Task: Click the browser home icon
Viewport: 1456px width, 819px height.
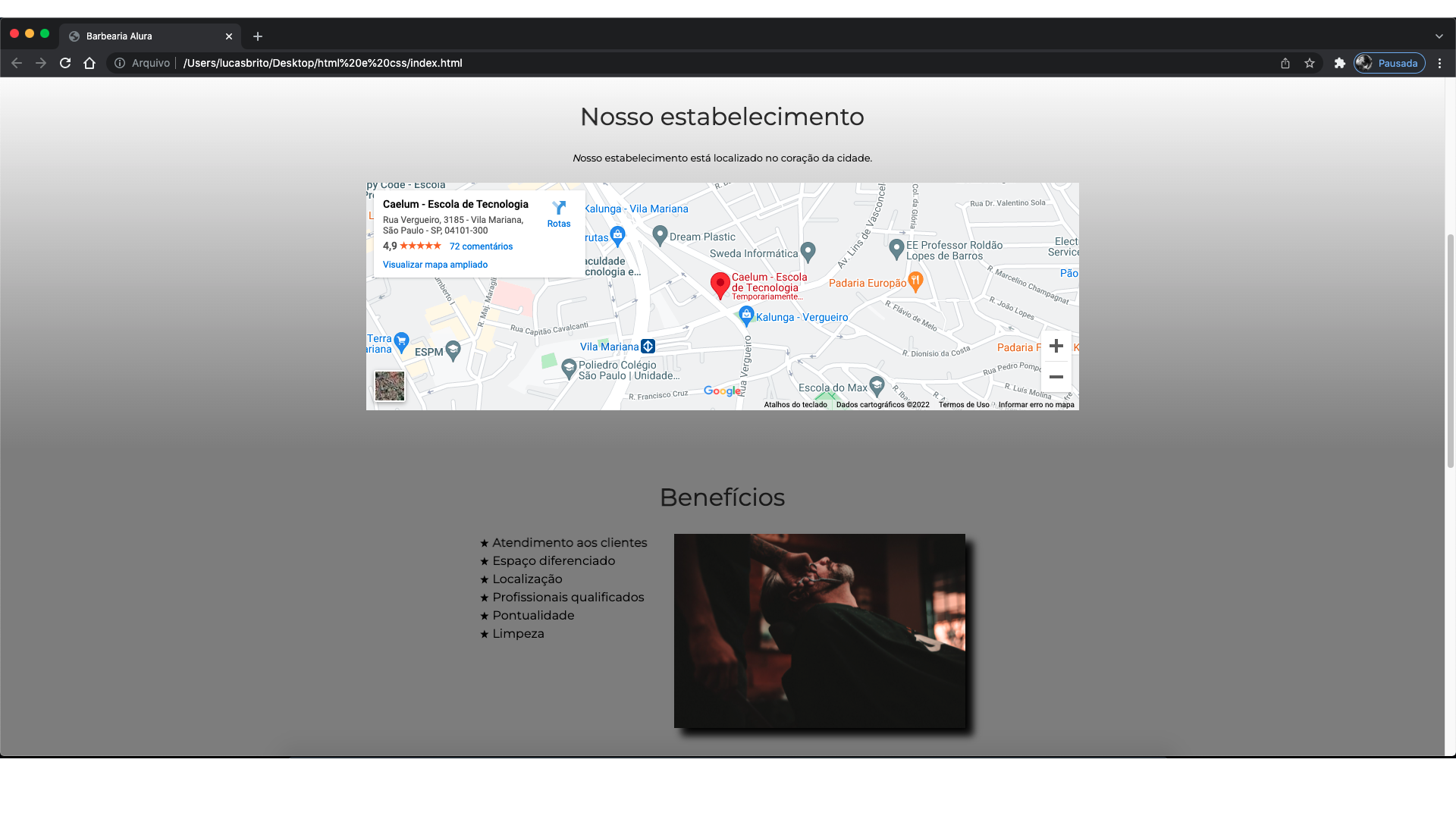Action: (x=89, y=63)
